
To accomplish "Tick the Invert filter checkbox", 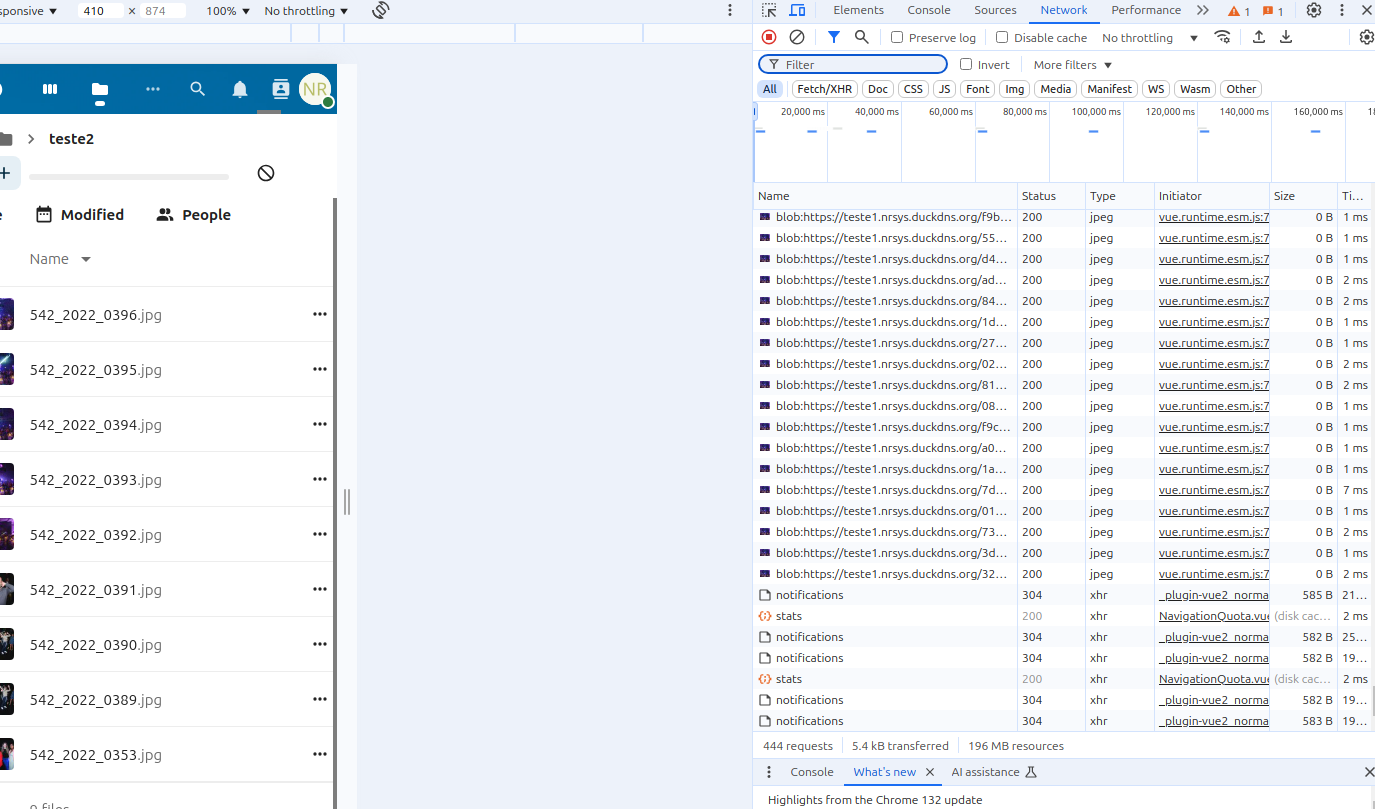I will [x=966, y=64].
